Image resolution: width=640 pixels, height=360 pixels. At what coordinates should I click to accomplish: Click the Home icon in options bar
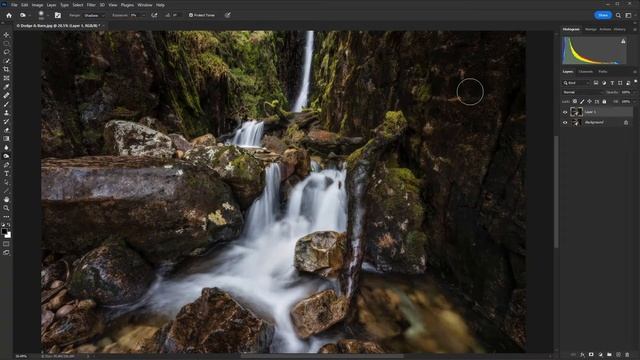[x=9, y=15]
